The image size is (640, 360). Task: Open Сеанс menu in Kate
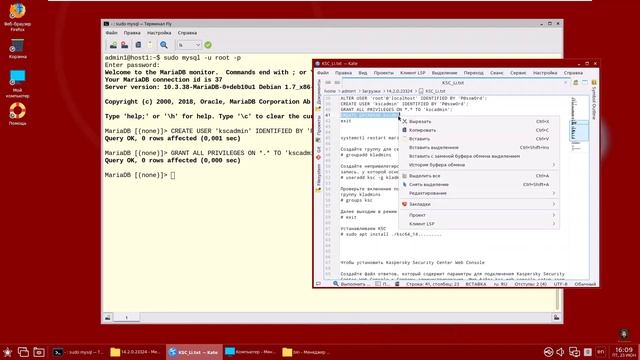[x=497, y=73]
